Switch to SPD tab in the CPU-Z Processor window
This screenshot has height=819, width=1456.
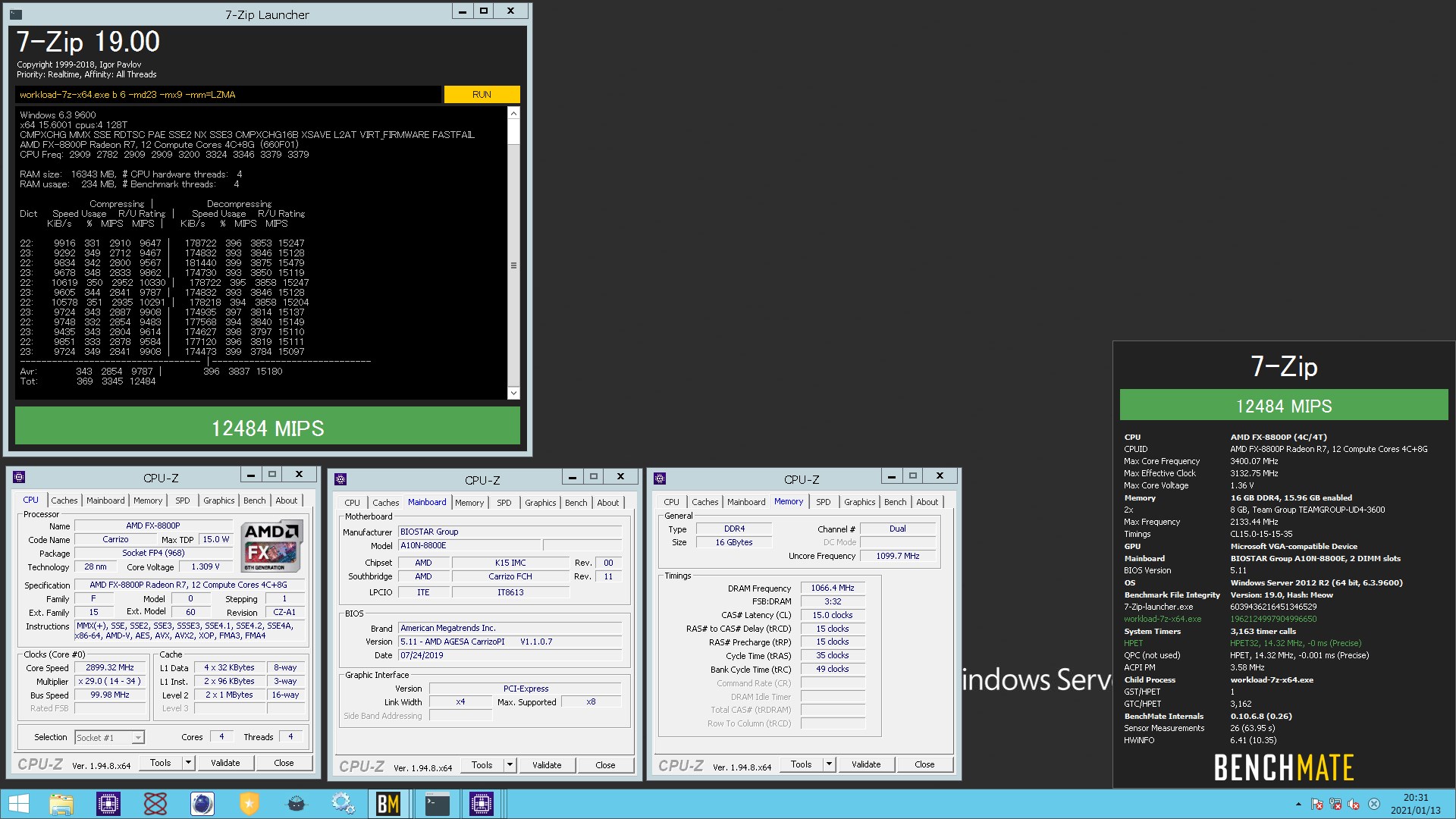pos(183,500)
